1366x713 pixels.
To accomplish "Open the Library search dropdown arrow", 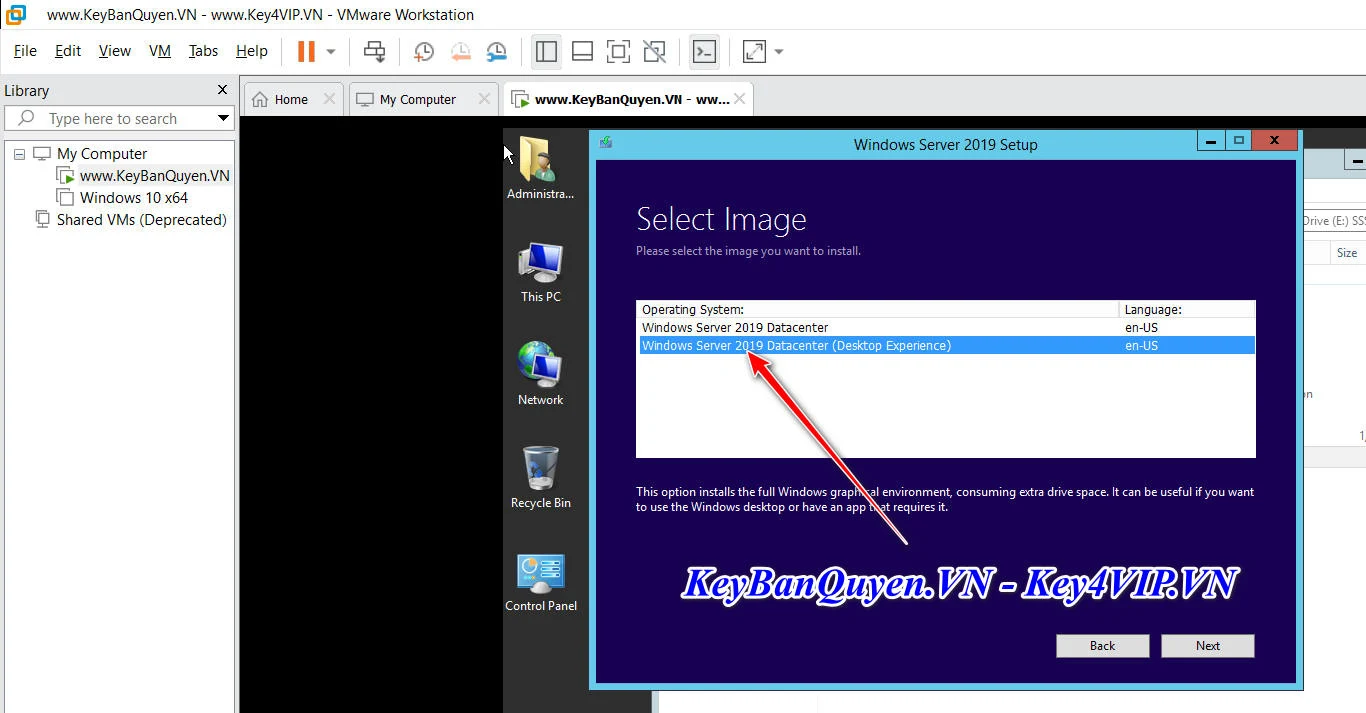I will tap(224, 118).
